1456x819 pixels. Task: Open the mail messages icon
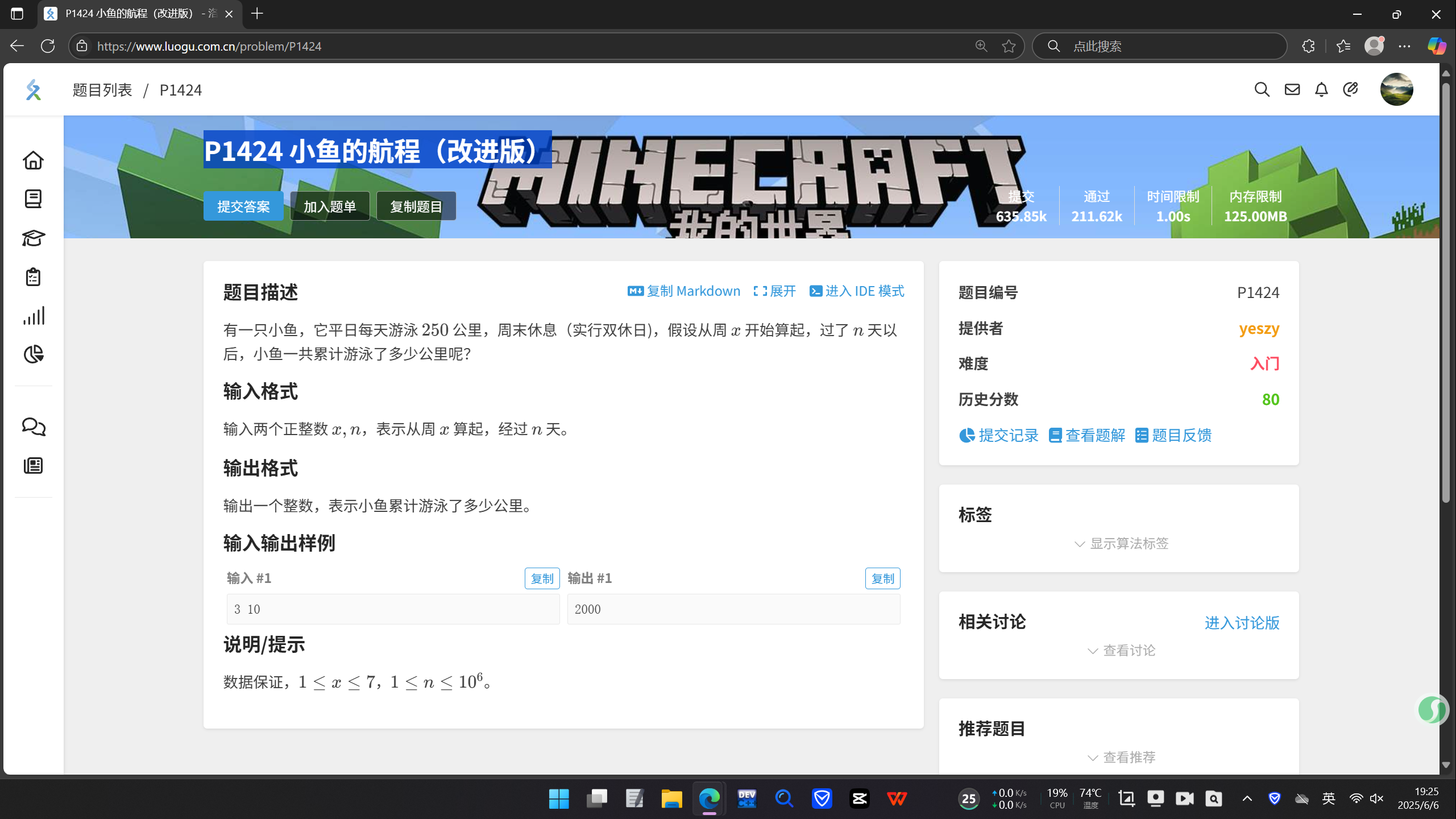pyautogui.click(x=1292, y=89)
